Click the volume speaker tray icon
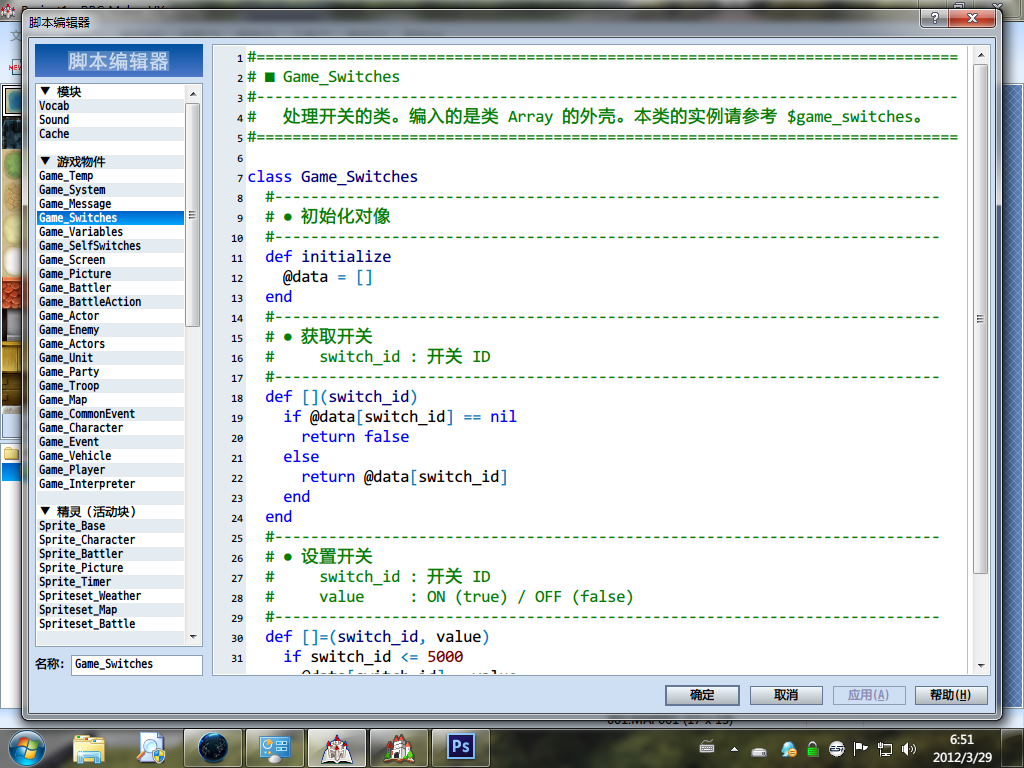 click(908, 748)
